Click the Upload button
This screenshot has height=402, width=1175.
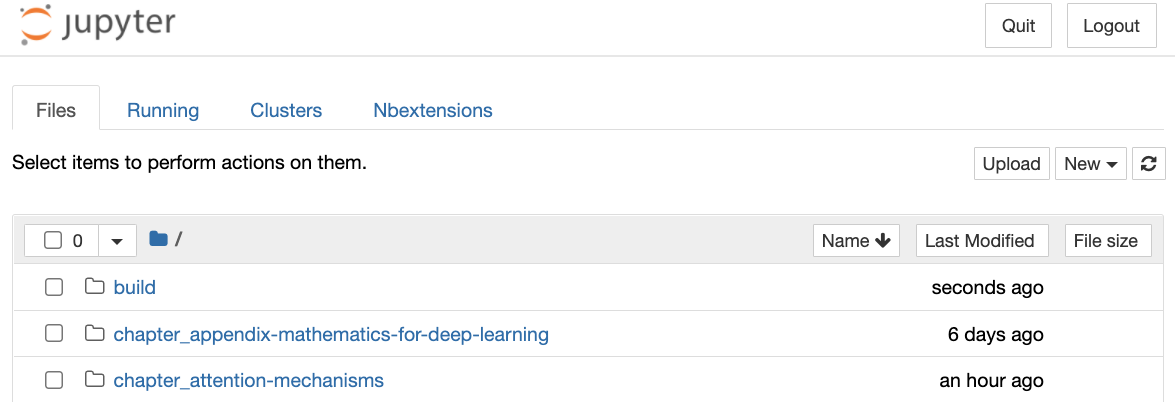[x=1011, y=164]
